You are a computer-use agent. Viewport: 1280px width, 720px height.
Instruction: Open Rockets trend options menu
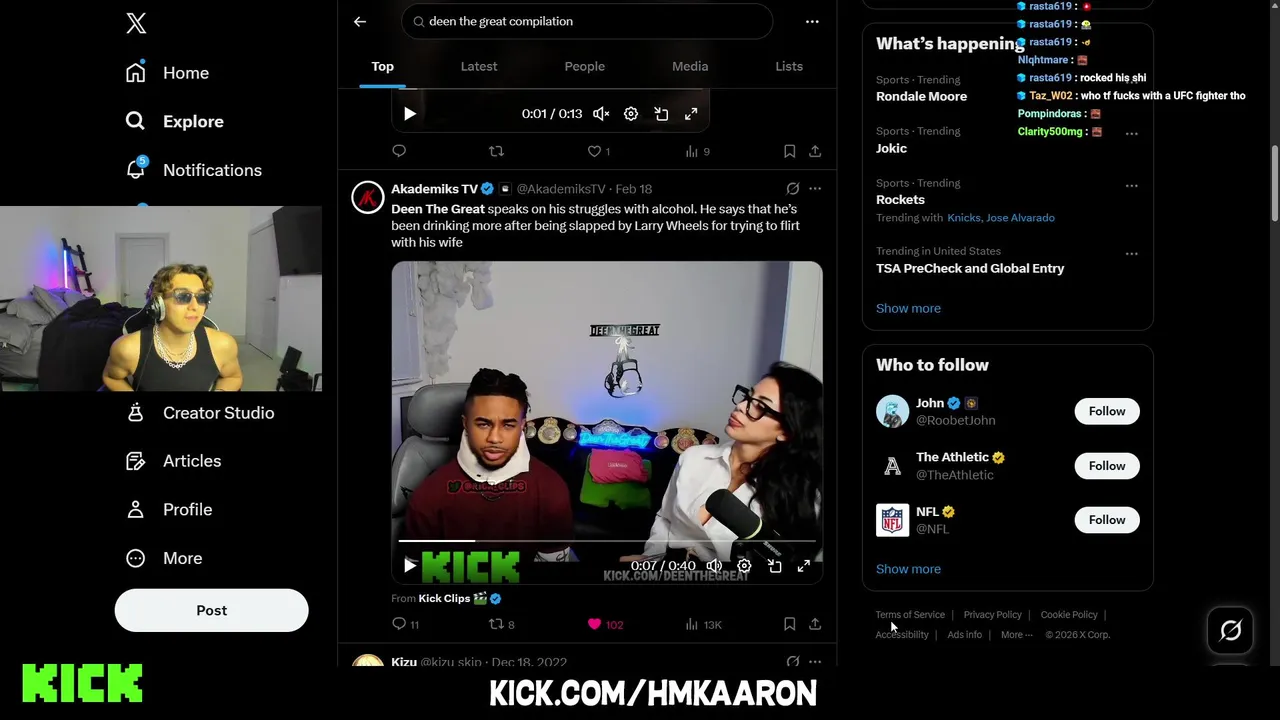coord(1131,185)
